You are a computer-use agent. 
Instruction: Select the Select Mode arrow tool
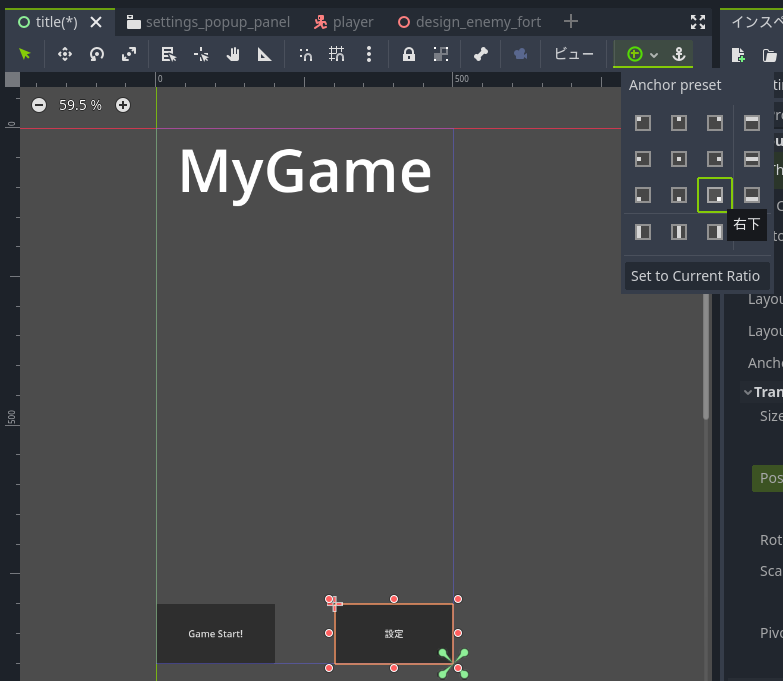[24, 54]
